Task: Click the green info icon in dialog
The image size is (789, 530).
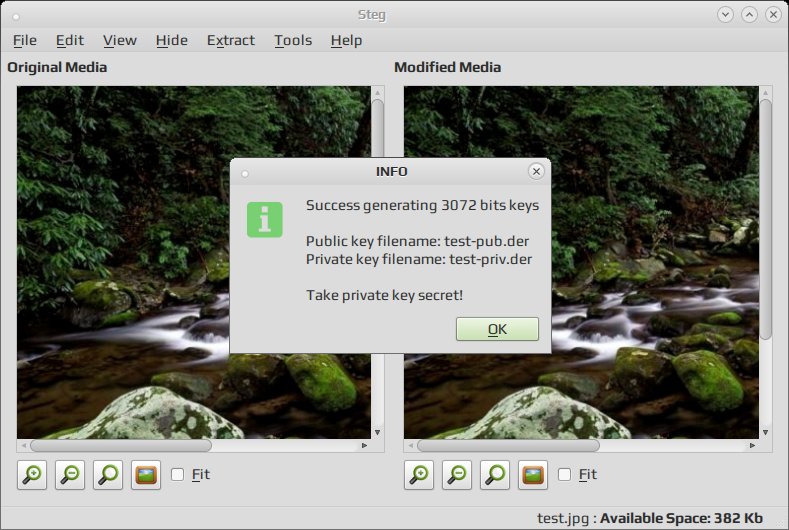Action: coord(265,219)
